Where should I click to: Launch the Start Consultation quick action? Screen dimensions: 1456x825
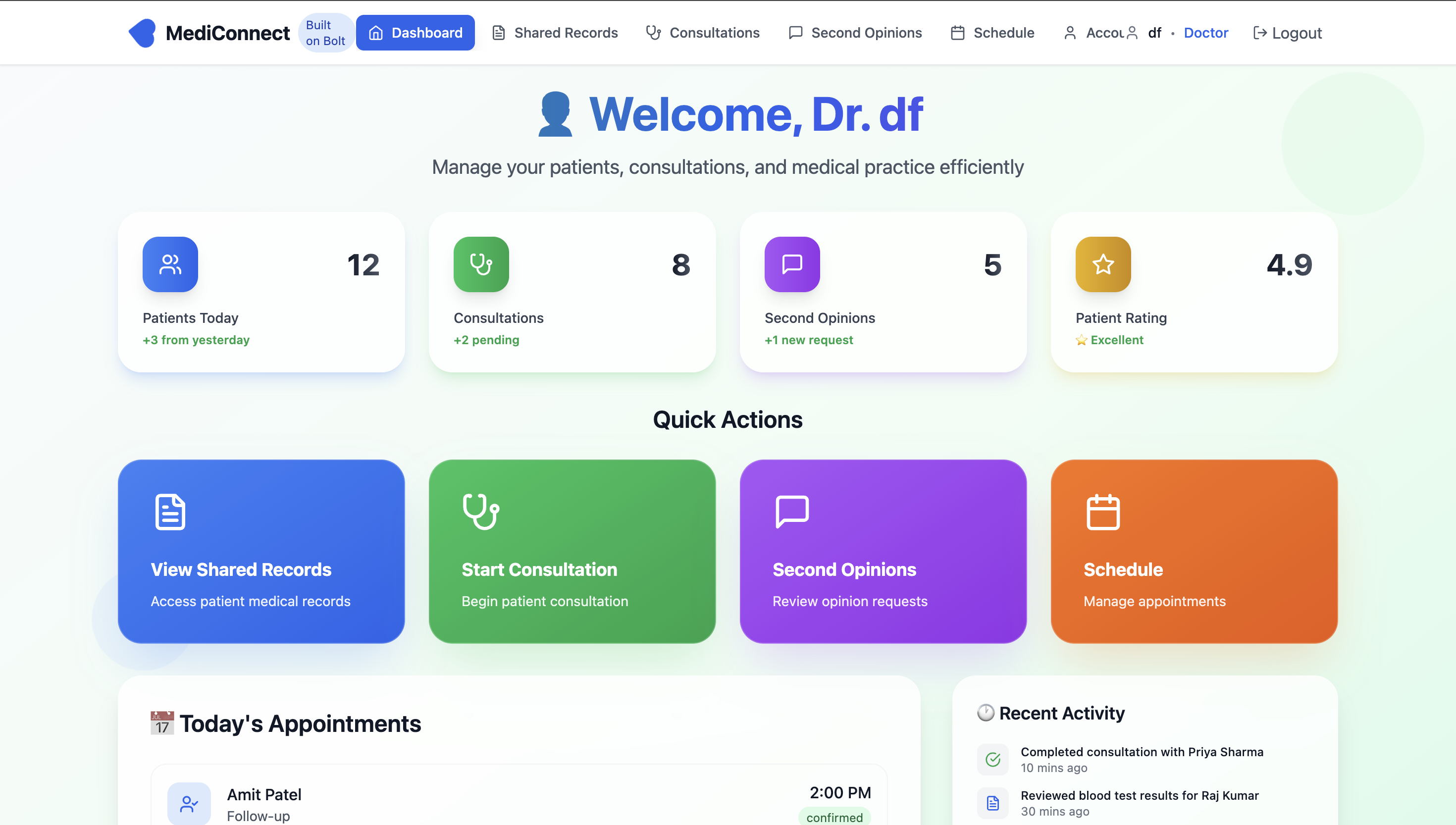click(572, 551)
